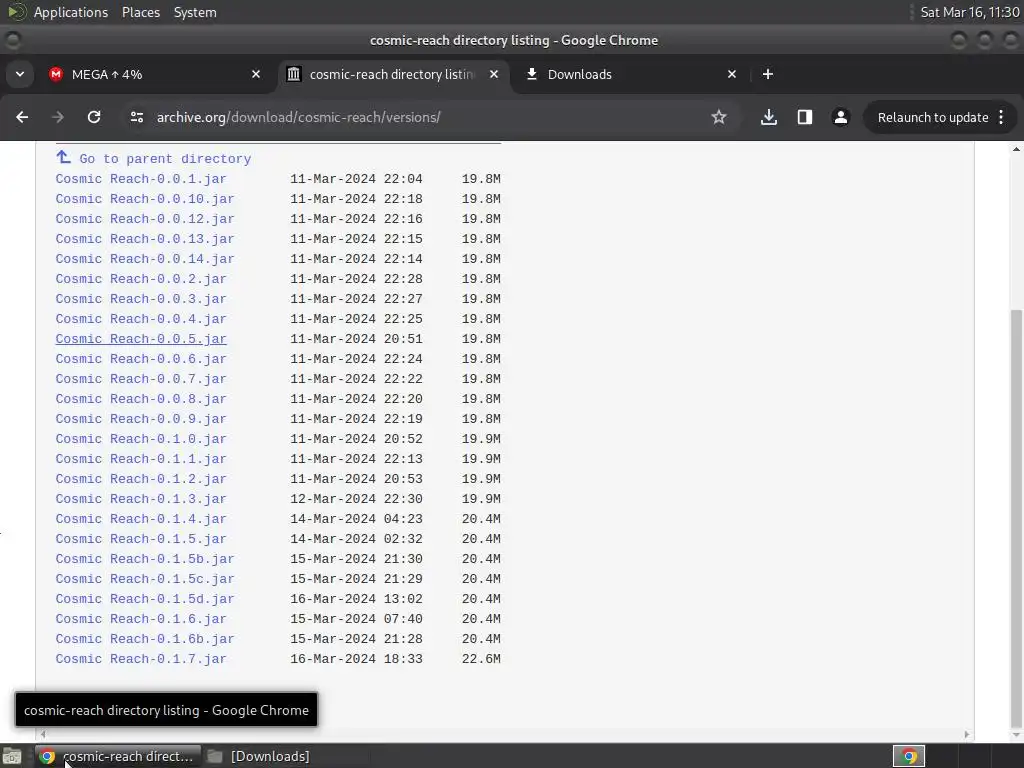Download Cosmic Reach-0.1.3.jar
1024x768 pixels.
point(140,499)
